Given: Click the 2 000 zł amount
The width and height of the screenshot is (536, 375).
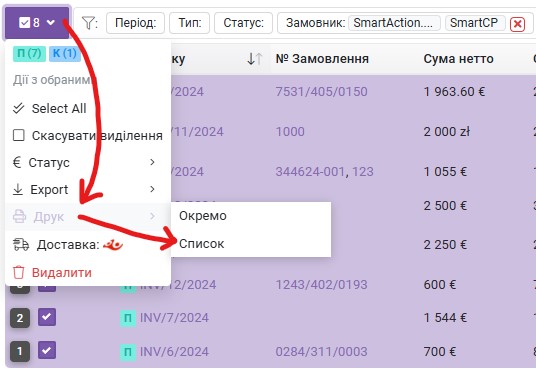Looking at the screenshot, I should tap(447, 132).
